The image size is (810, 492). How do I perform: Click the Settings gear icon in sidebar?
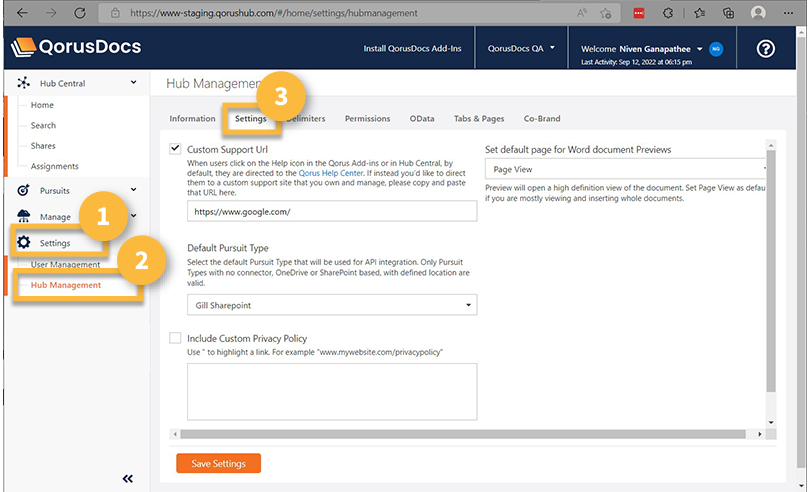coord(24,242)
